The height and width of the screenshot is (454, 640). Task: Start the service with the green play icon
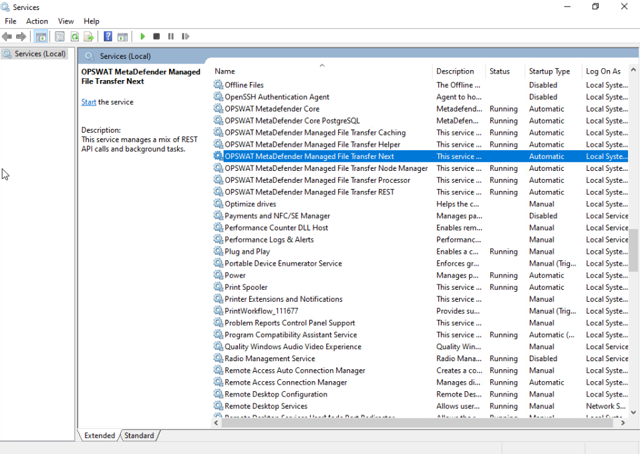coord(142,36)
